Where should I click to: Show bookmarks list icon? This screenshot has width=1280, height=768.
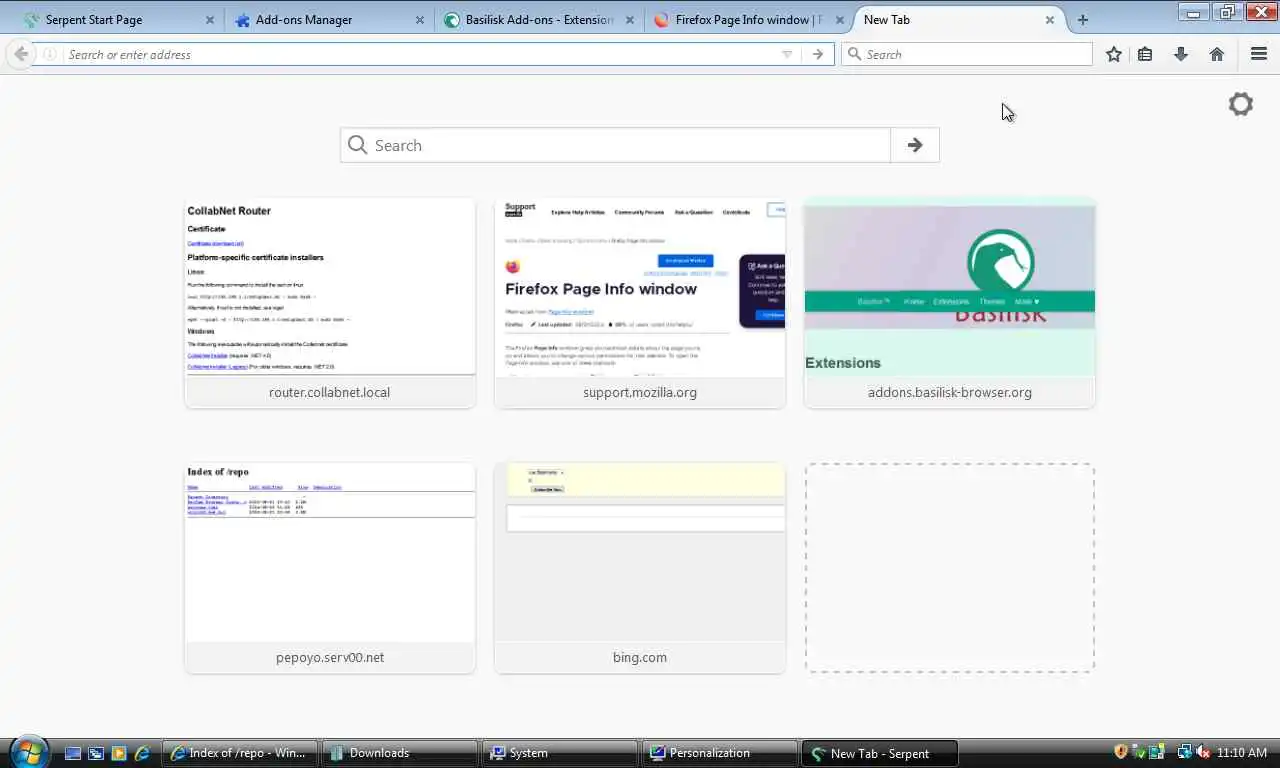[1145, 54]
